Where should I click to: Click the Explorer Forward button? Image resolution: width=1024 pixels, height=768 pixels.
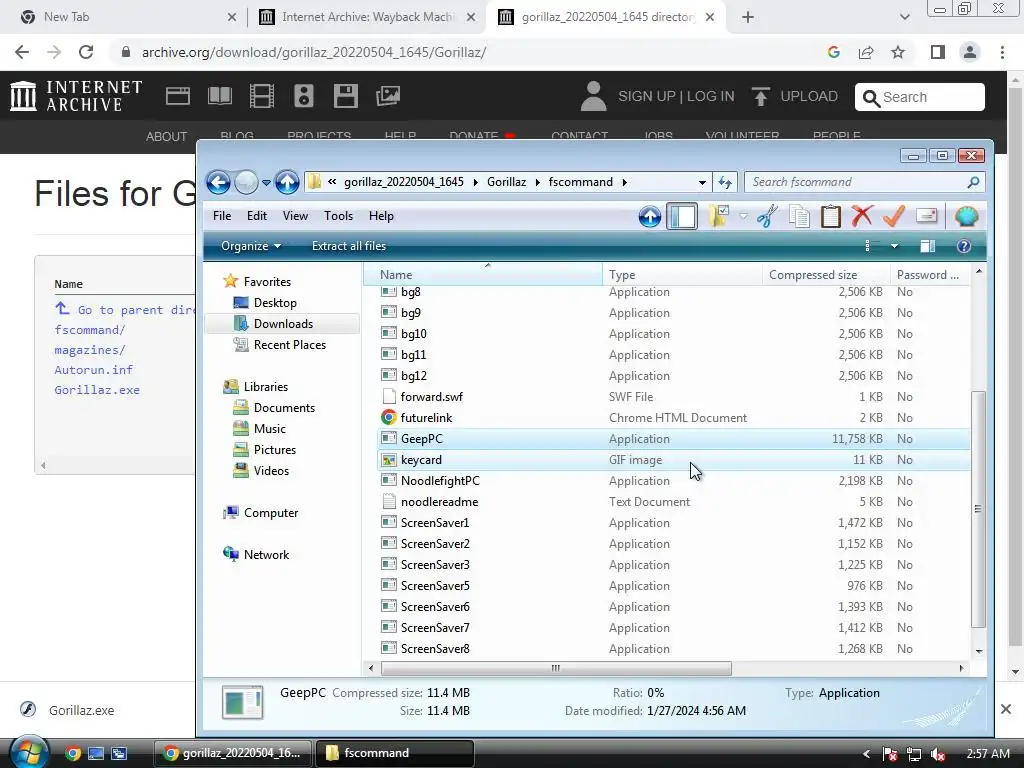(246, 182)
